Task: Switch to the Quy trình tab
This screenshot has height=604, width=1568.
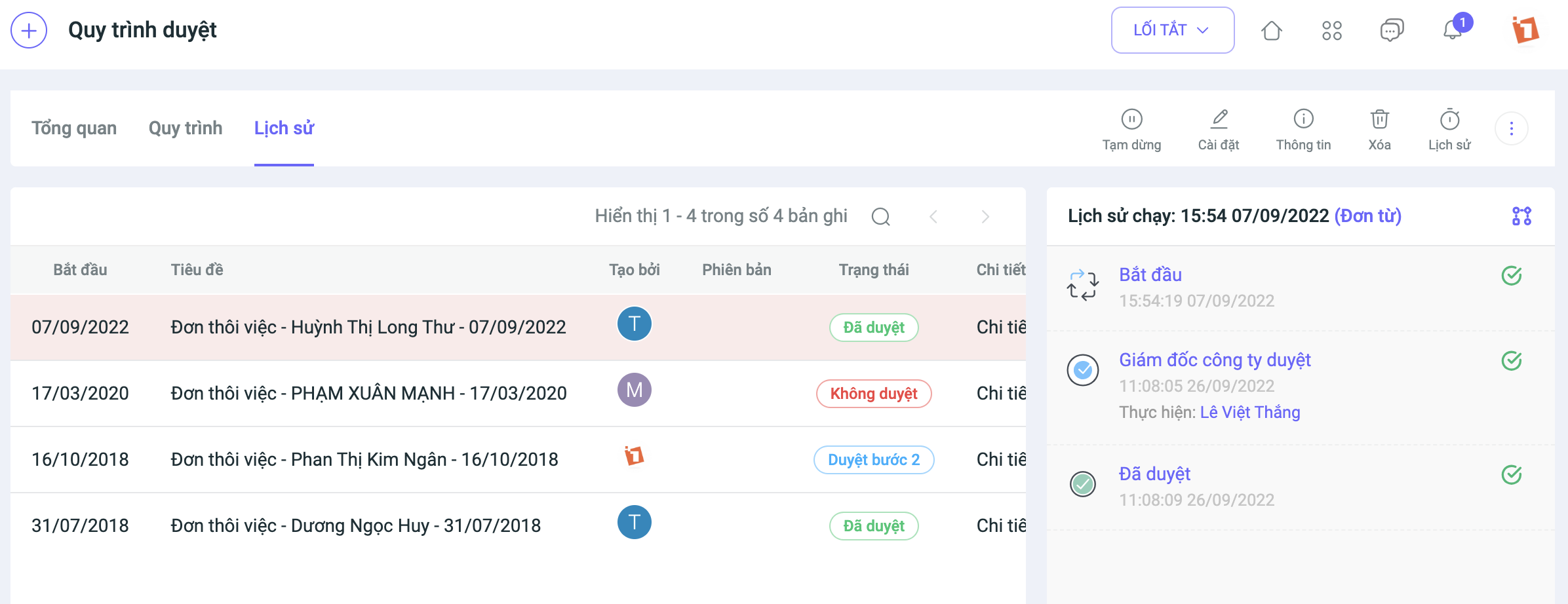Action: coord(186,128)
